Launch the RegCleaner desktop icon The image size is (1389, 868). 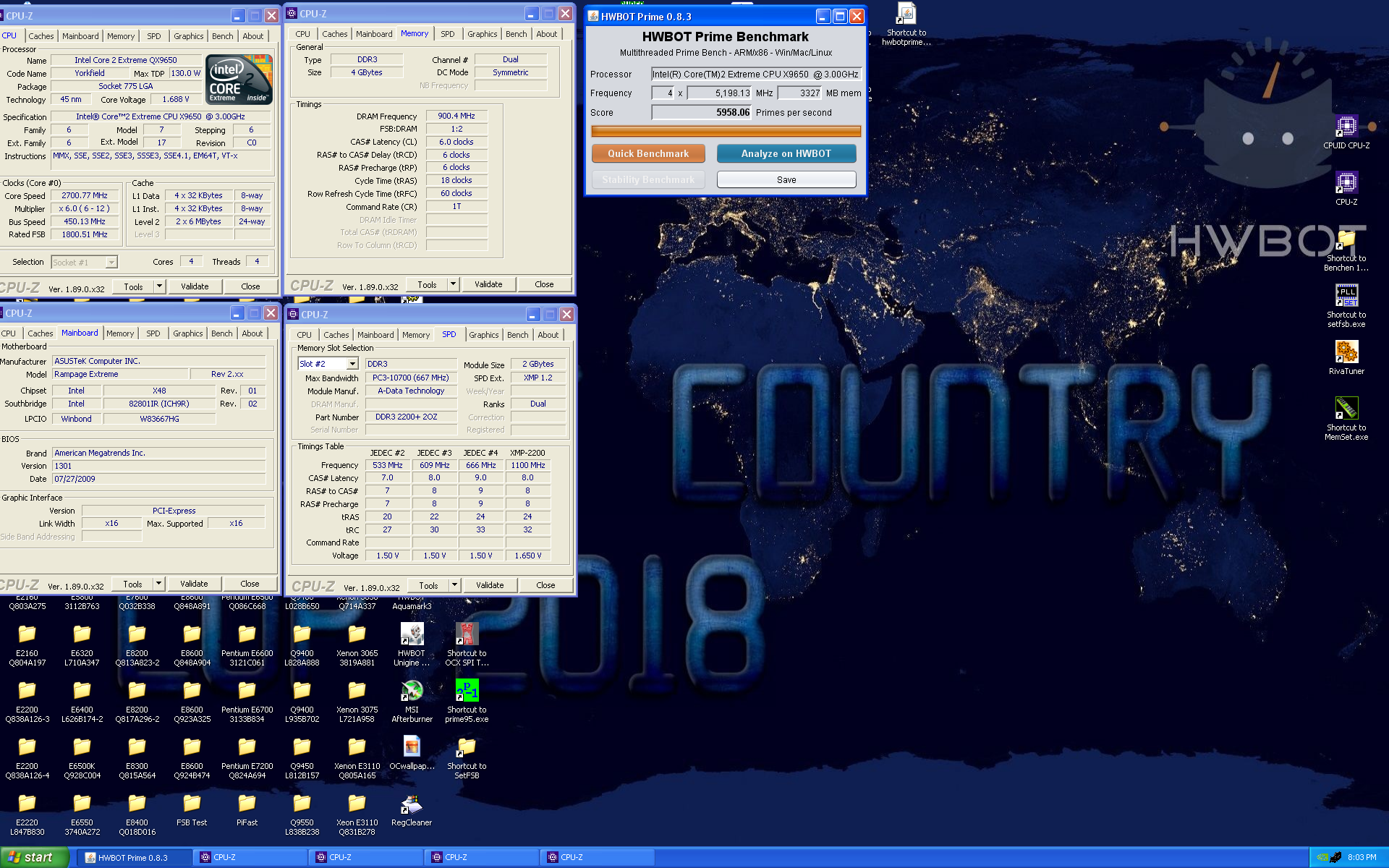412,810
